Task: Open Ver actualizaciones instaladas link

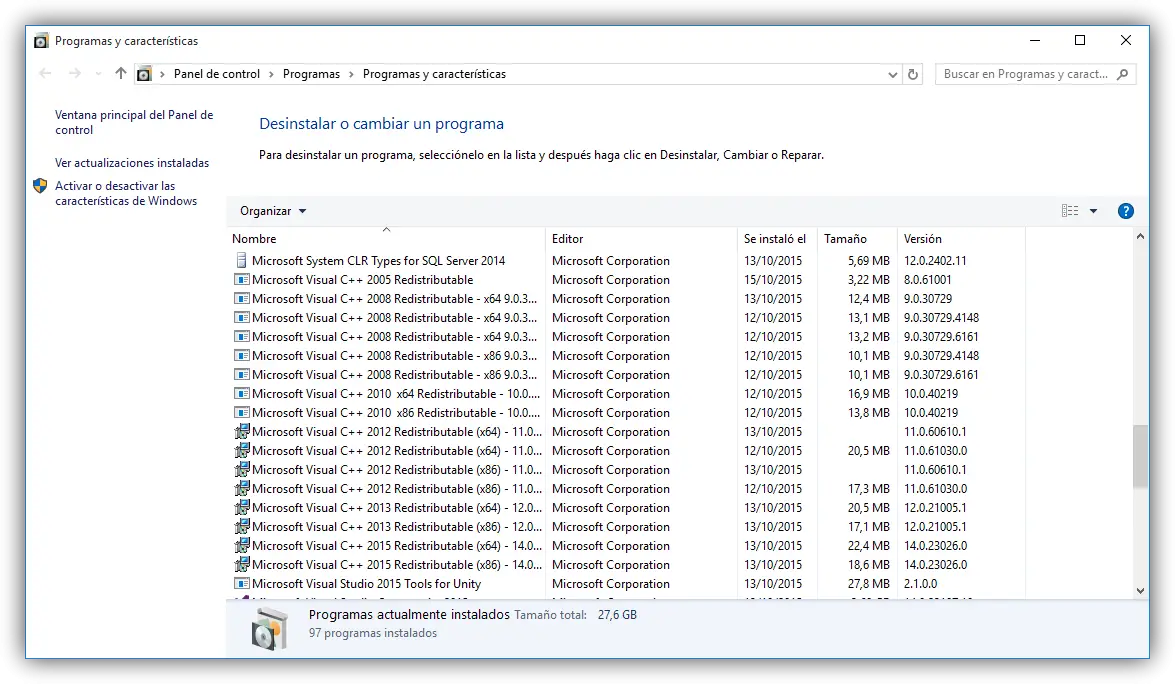Action: click(132, 163)
